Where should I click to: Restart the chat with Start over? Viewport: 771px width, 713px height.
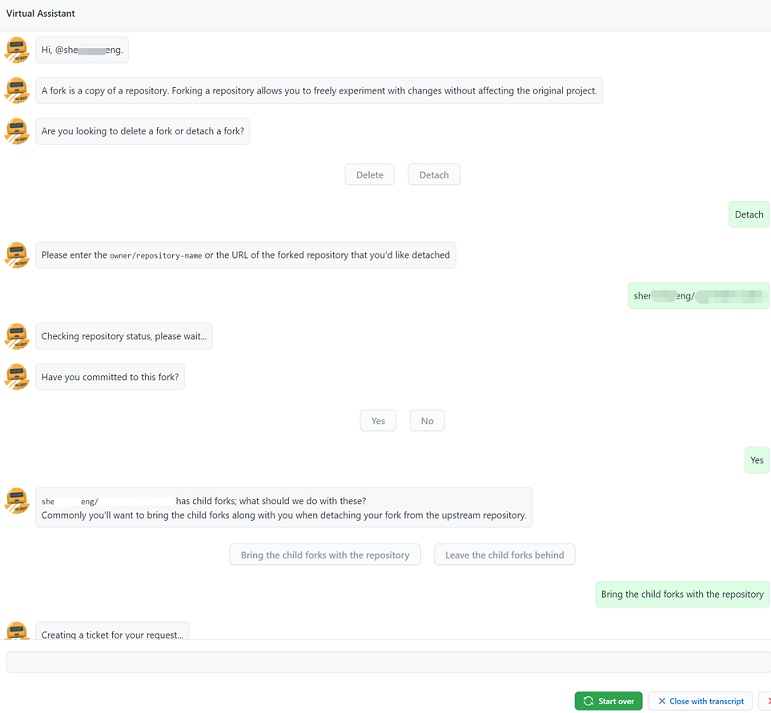point(608,701)
